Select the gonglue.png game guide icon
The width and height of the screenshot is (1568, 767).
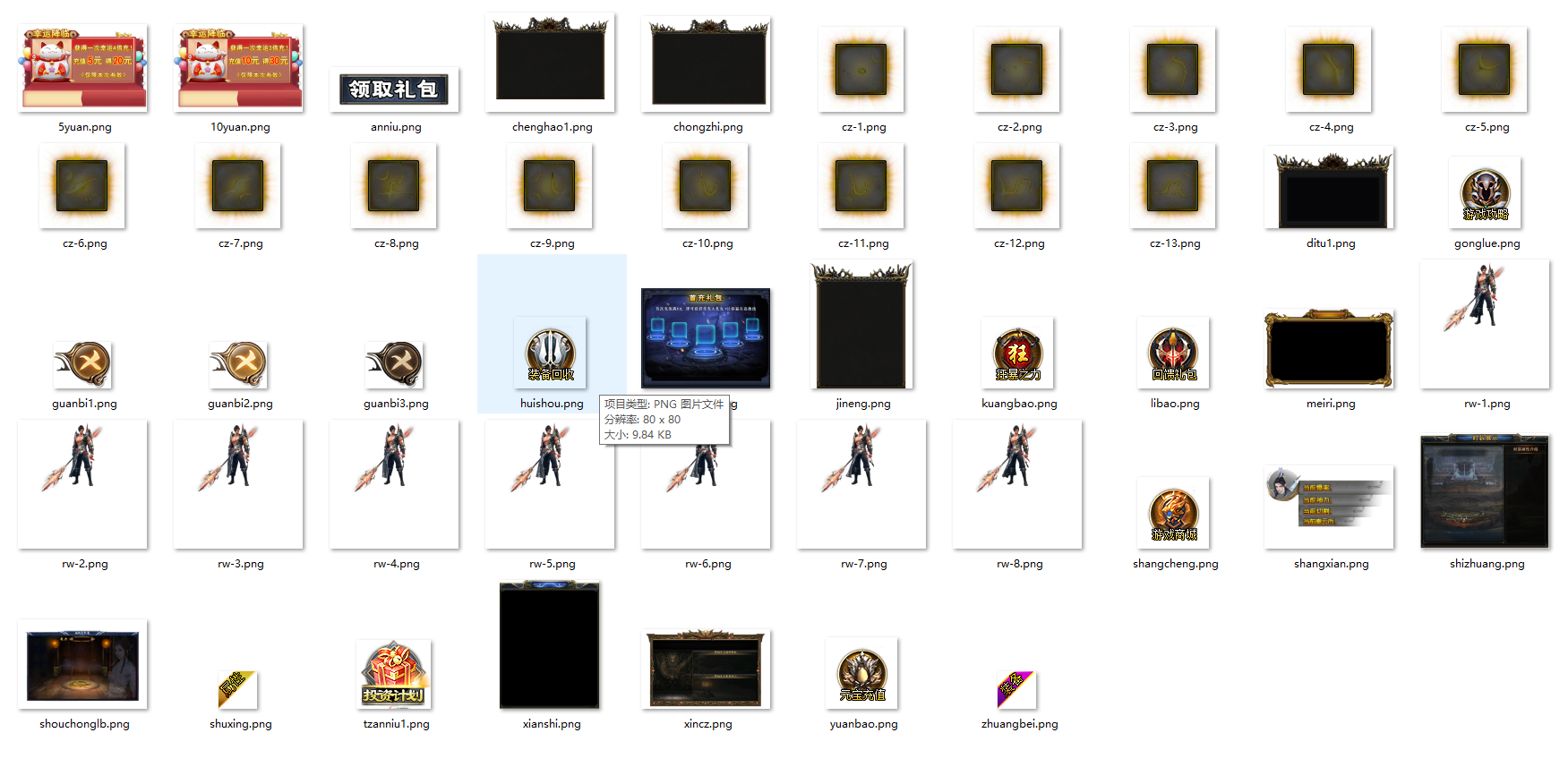1486,193
